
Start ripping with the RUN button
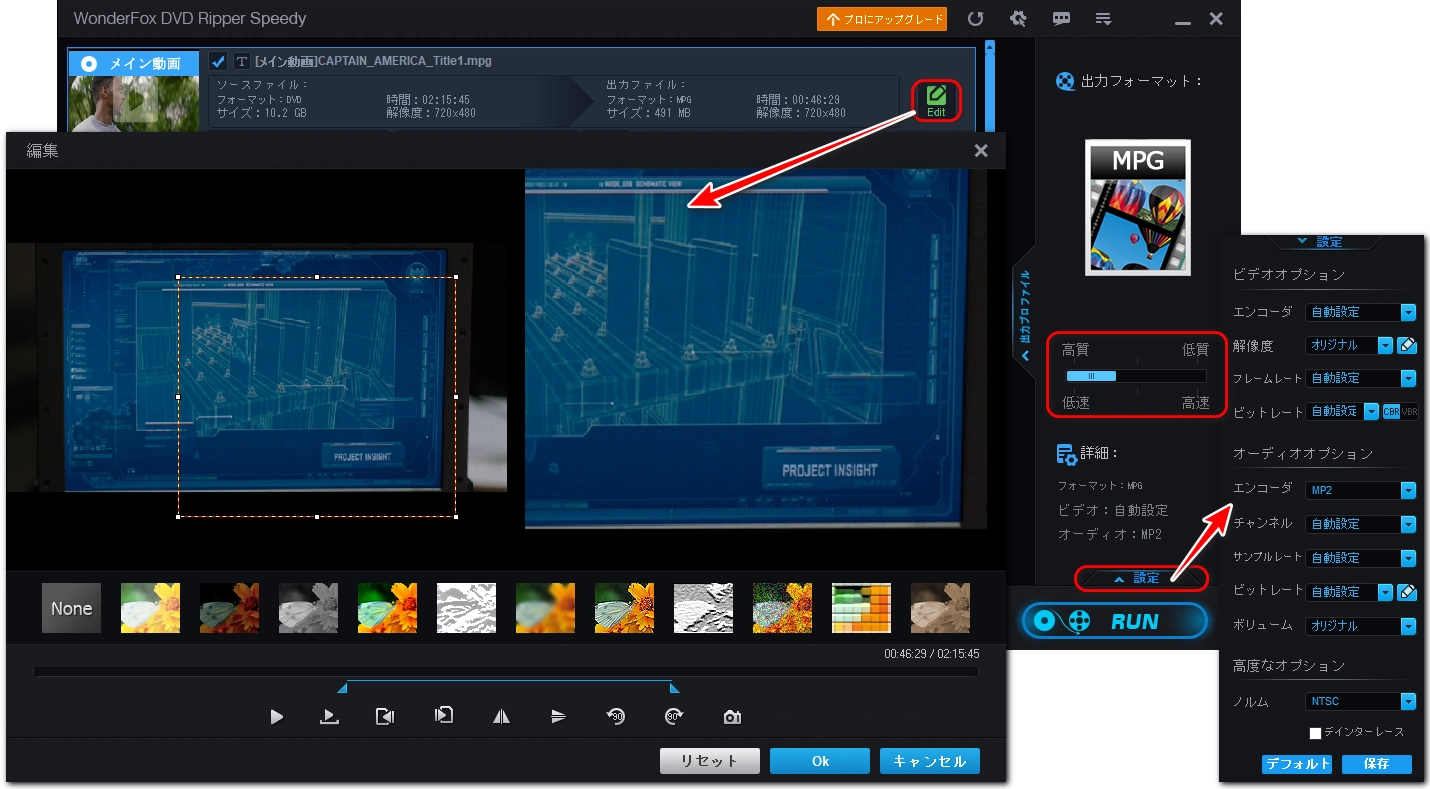coord(1115,621)
